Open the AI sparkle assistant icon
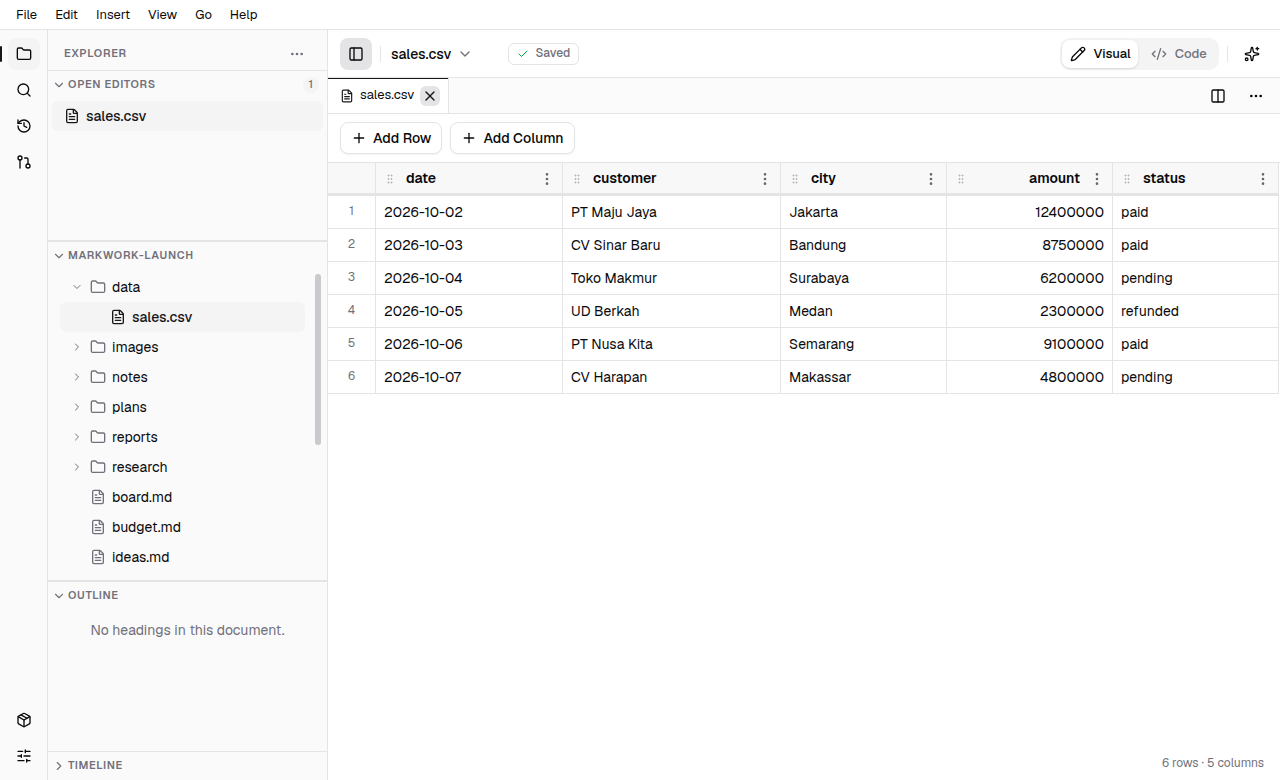This screenshot has width=1280, height=780. [x=1252, y=54]
